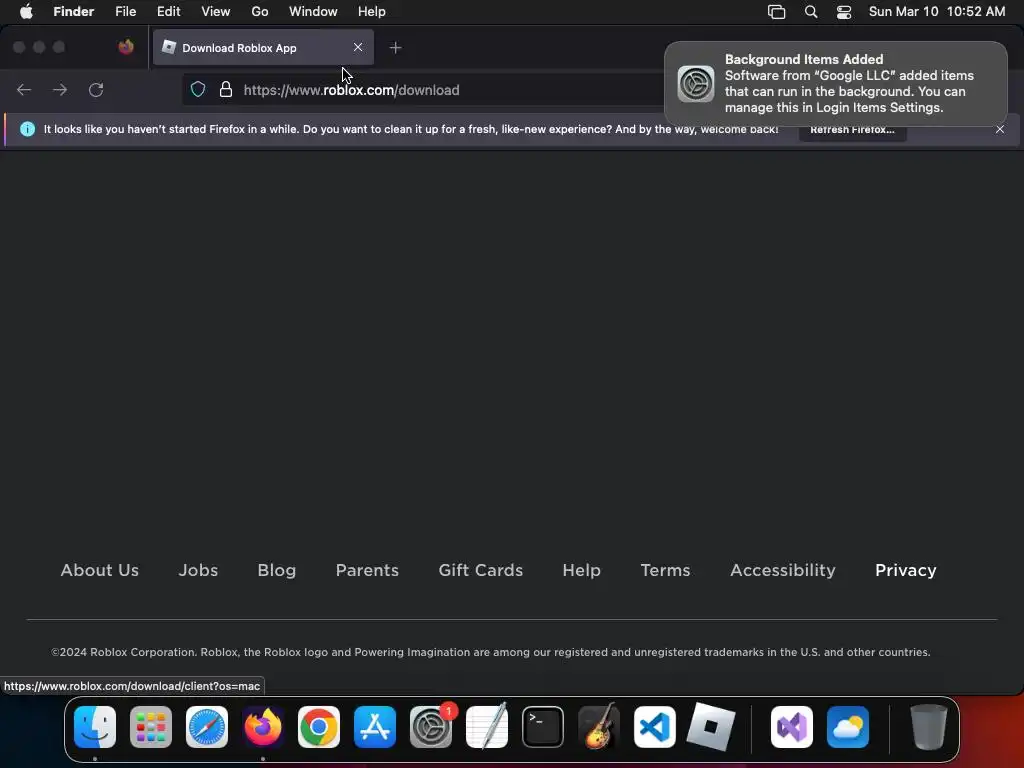Click the tracking protection shield icon
This screenshot has height=768, width=1024.
point(198,89)
